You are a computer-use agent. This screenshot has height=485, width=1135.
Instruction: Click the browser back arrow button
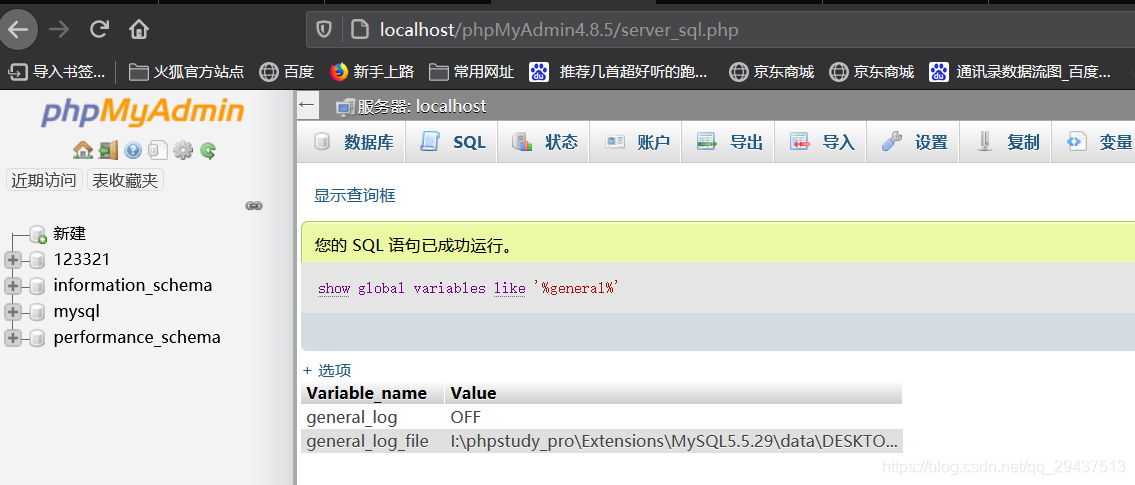tap(16, 29)
